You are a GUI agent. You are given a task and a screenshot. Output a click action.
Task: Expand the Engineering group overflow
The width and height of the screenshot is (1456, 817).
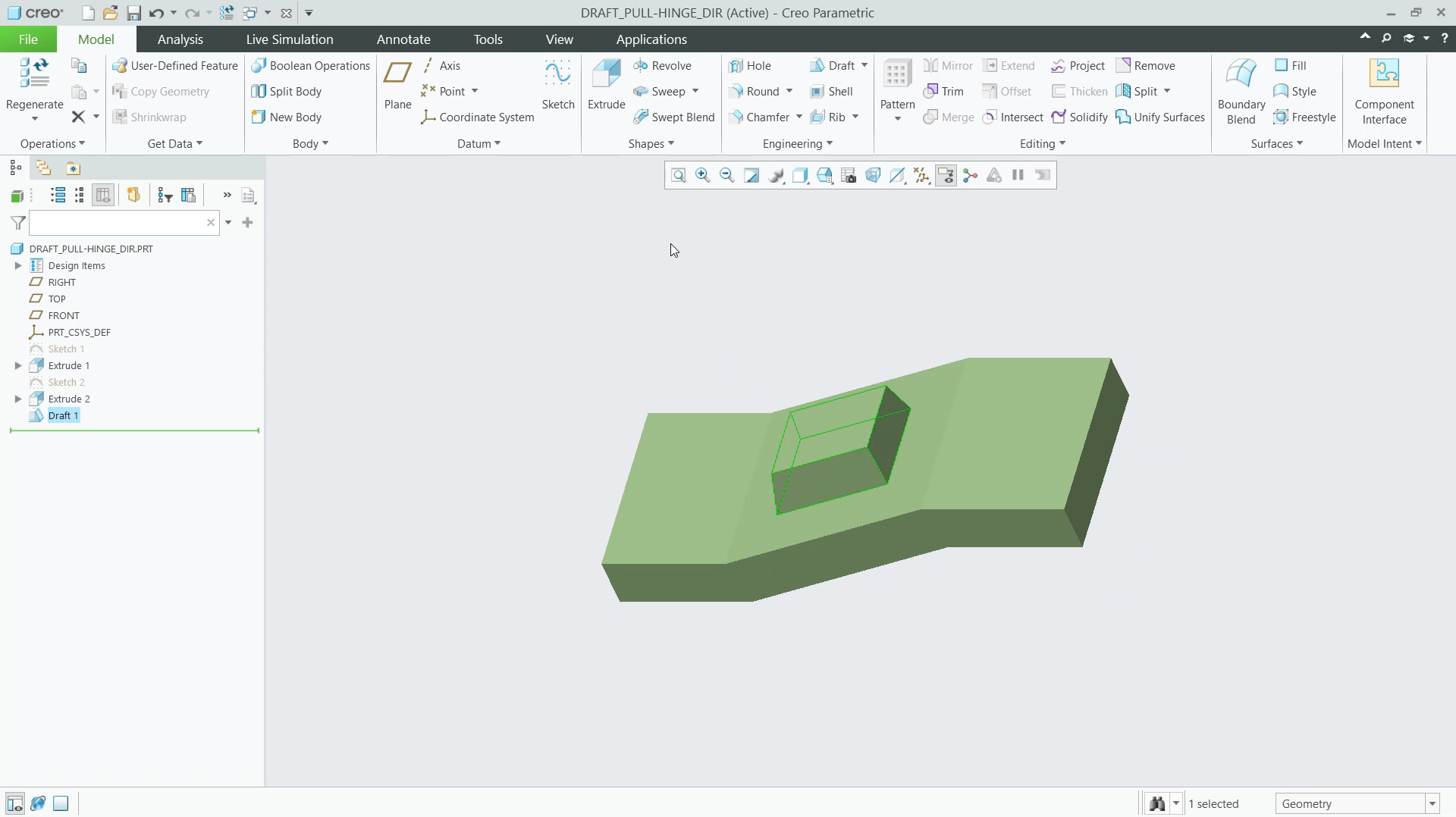[x=797, y=144]
